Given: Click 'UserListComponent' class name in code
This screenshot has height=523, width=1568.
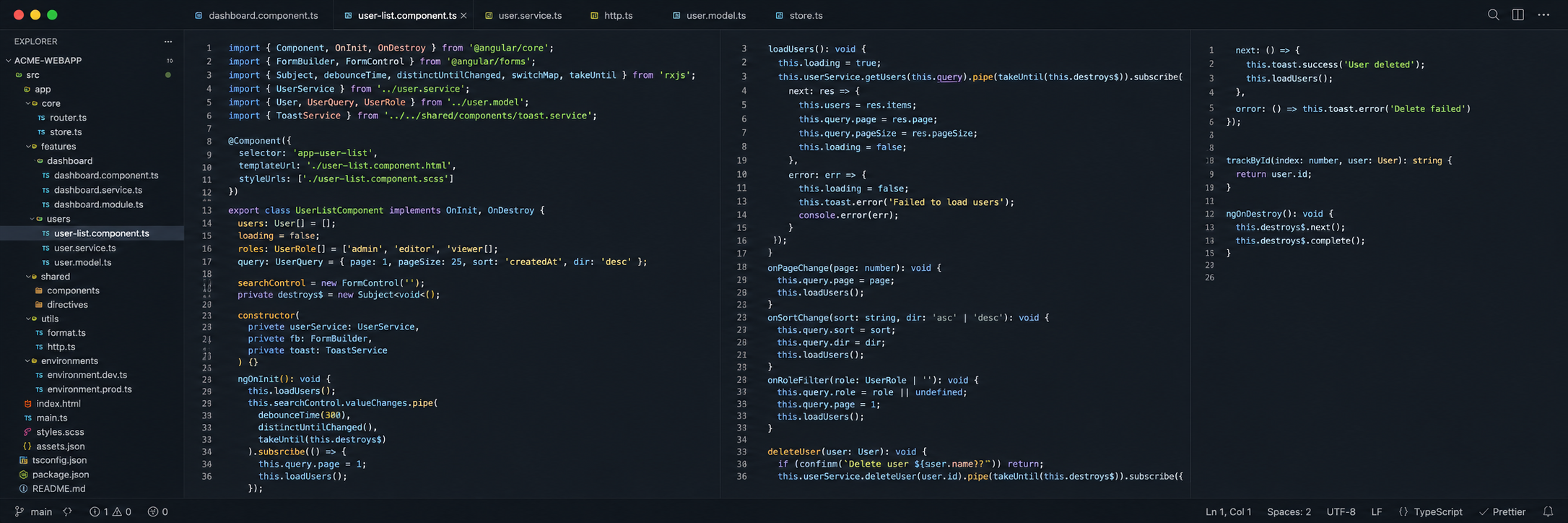Looking at the screenshot, I should coord(339,210).
